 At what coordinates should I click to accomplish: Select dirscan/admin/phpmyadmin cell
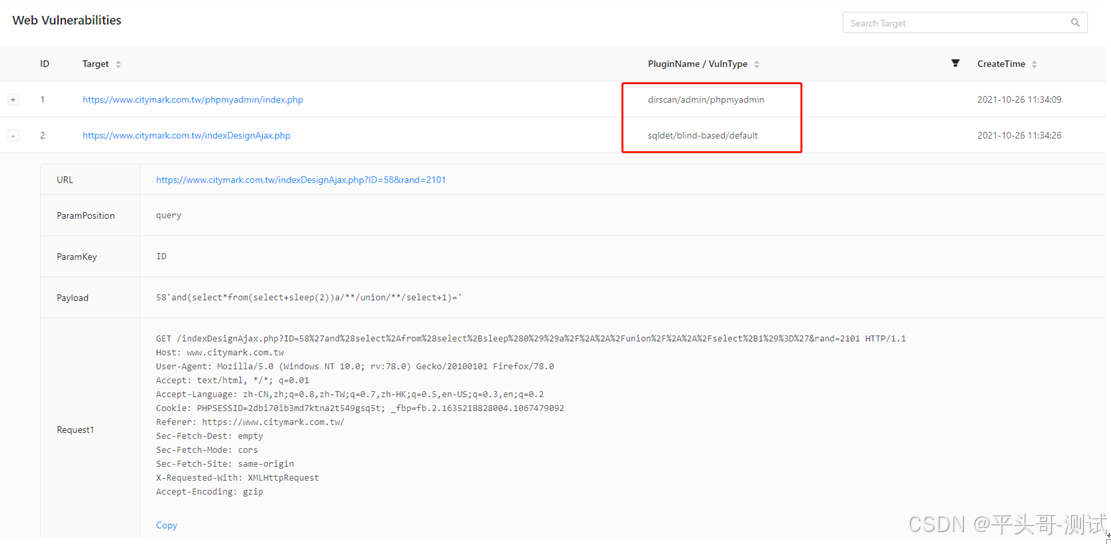click(706, 100)
